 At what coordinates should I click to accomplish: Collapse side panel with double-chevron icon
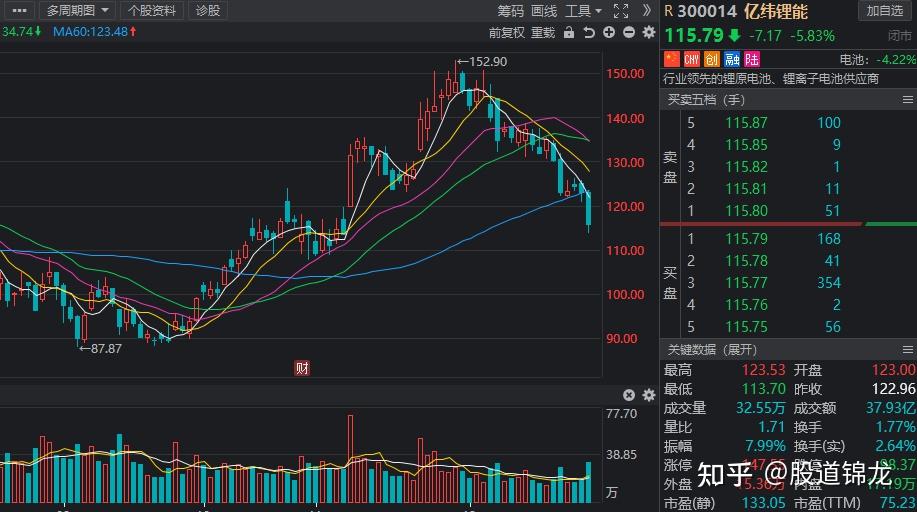tap(646, 10)
